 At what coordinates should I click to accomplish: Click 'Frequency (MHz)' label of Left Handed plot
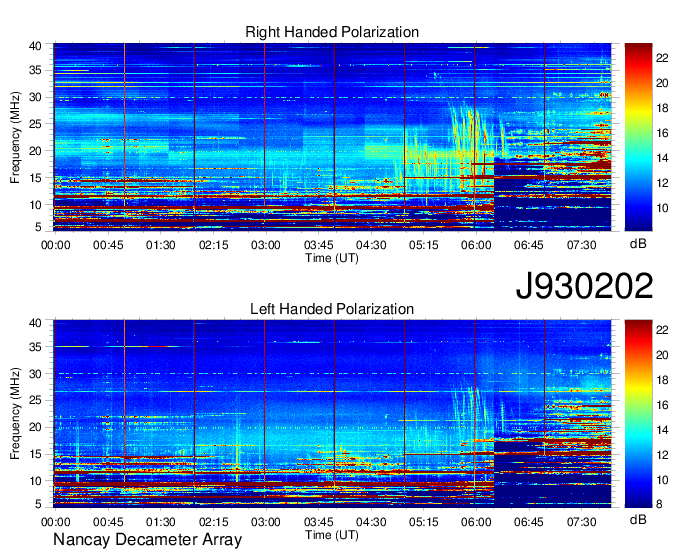(15, 414)
